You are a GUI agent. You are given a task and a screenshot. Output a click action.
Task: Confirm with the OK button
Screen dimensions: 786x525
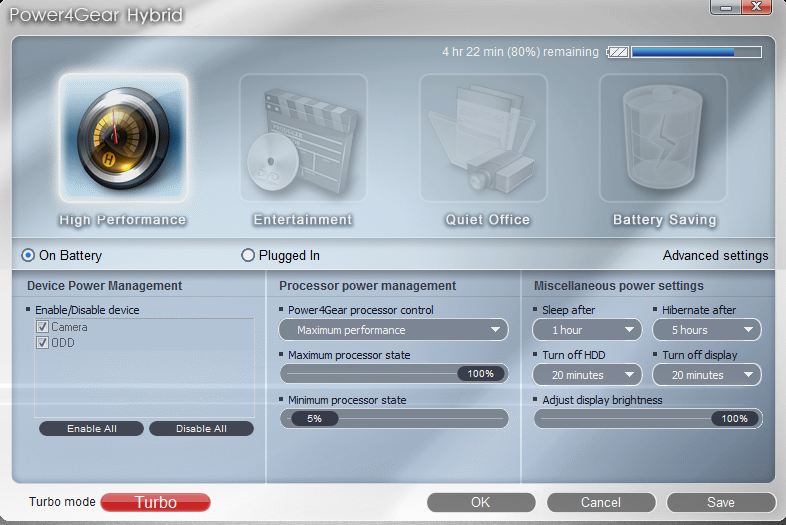(481, 502)
